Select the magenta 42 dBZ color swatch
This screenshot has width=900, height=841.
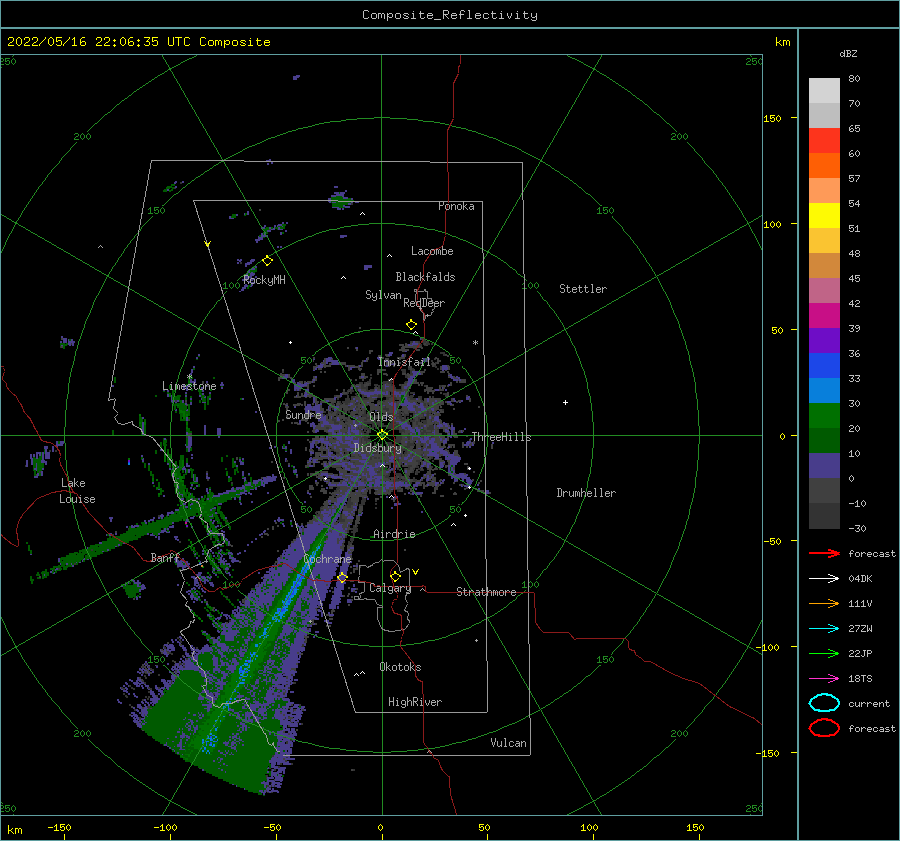point(824,316)
